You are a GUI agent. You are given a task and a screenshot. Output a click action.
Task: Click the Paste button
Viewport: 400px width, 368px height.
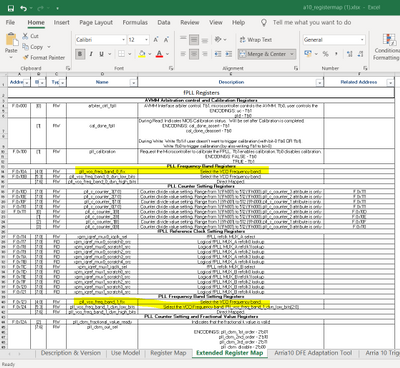pyautogui.click(x=11, y=46)
